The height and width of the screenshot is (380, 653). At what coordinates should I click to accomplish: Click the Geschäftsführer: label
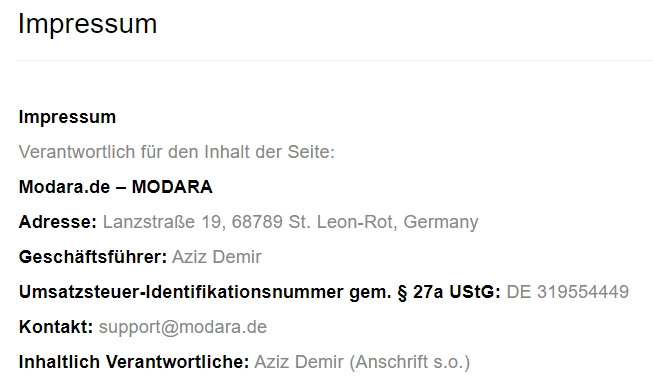(93, 257)
